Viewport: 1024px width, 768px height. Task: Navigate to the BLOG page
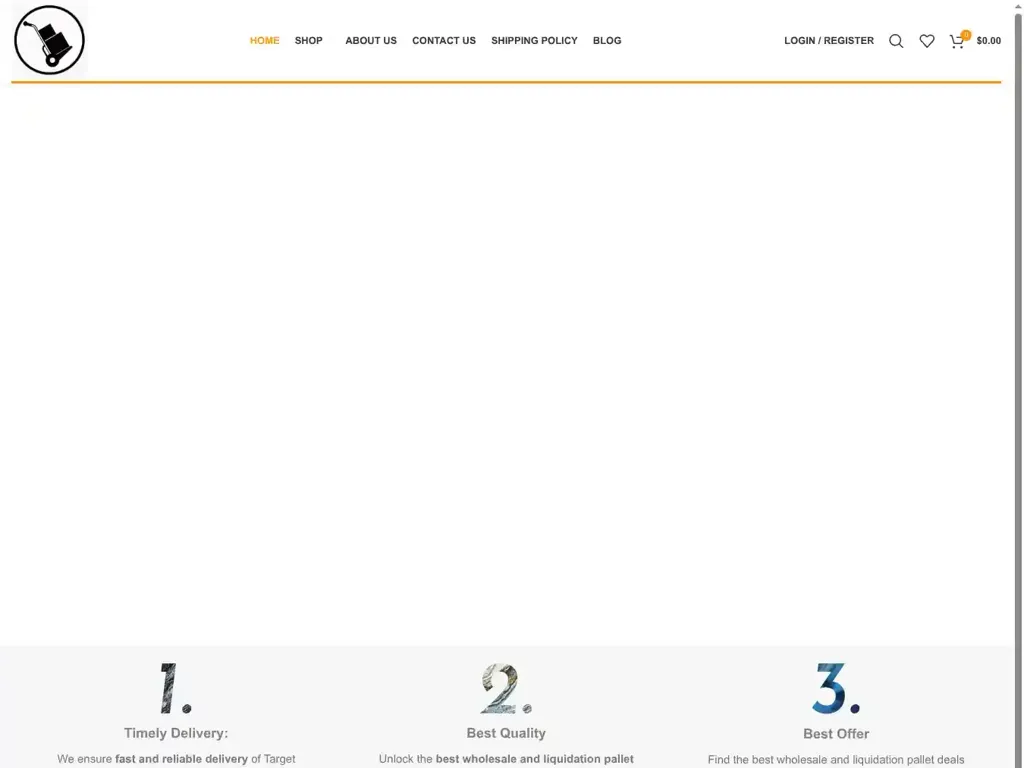(x=607, y=41)
